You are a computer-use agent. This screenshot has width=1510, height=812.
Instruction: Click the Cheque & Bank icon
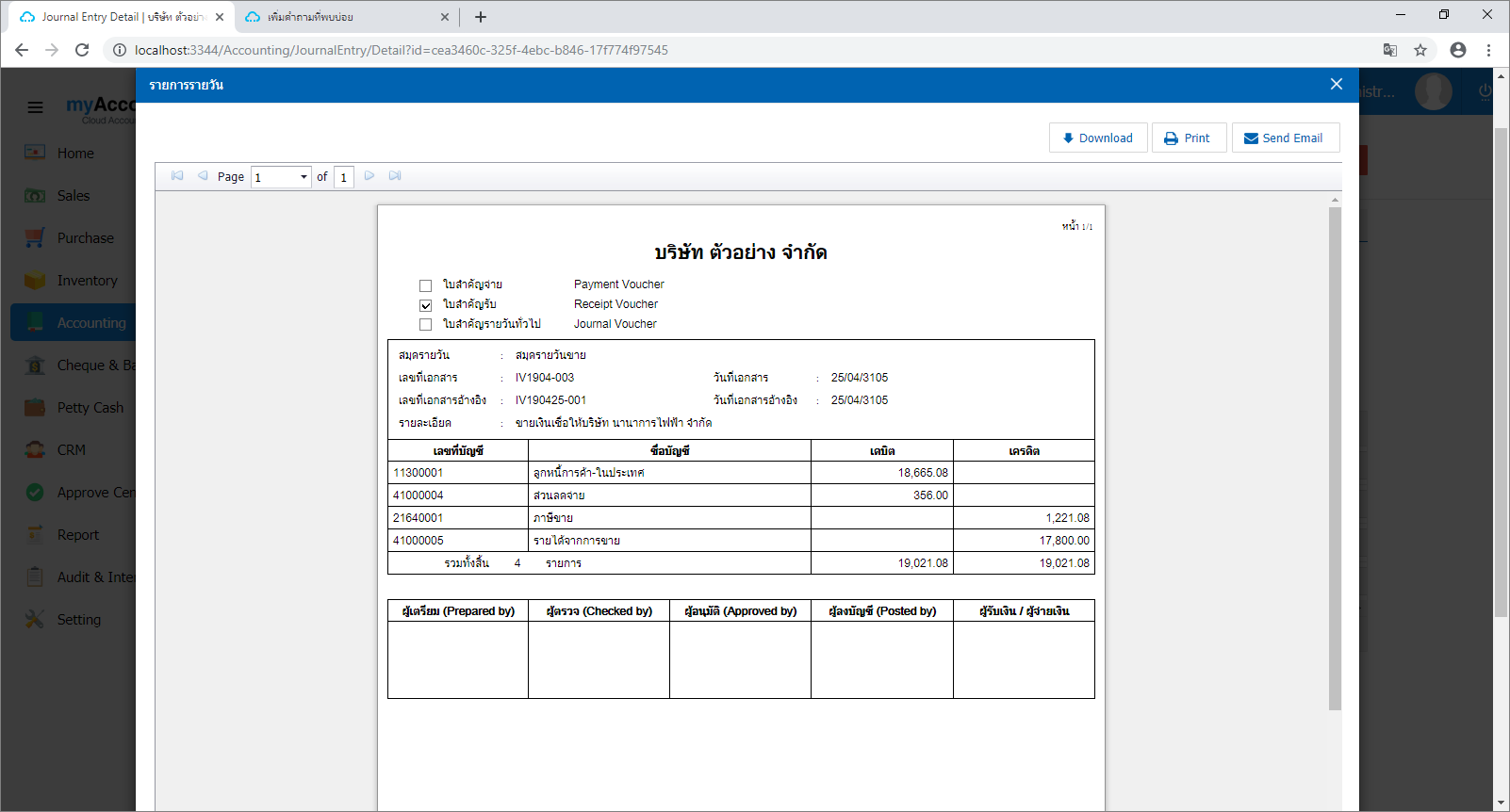35,365
